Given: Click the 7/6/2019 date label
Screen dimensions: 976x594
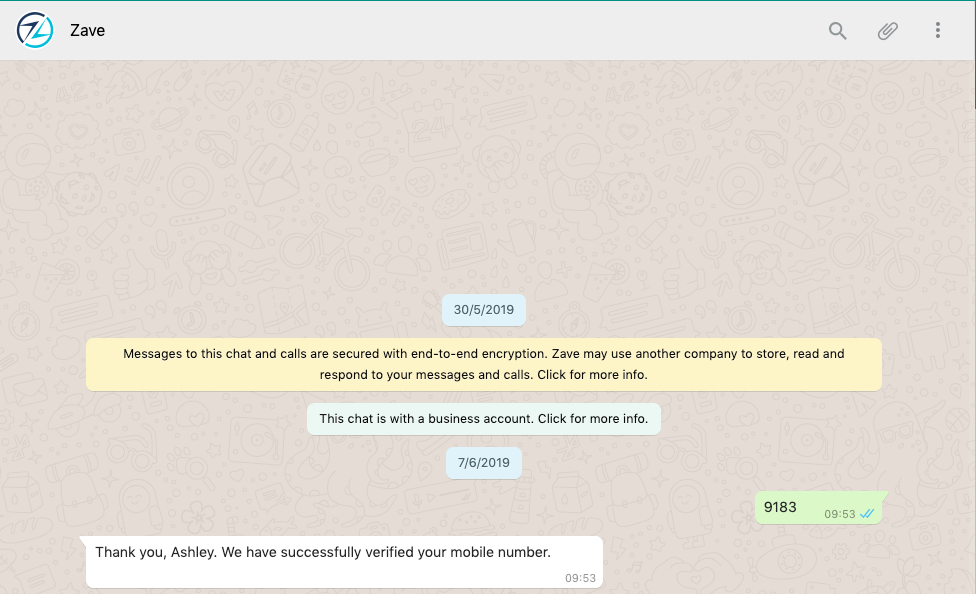Looking at the screenshot, I should click(484, 463).
